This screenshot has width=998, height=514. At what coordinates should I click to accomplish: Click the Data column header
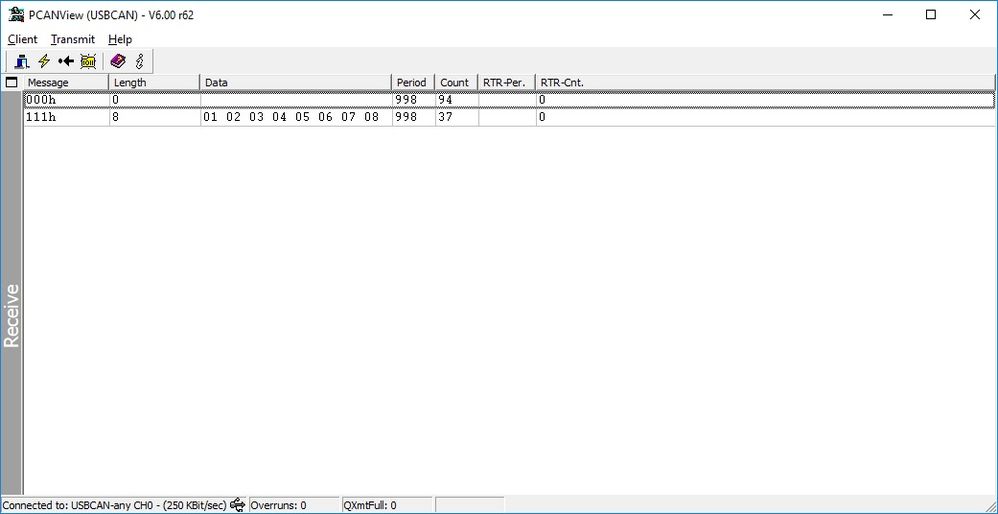[x=296, y=83]
